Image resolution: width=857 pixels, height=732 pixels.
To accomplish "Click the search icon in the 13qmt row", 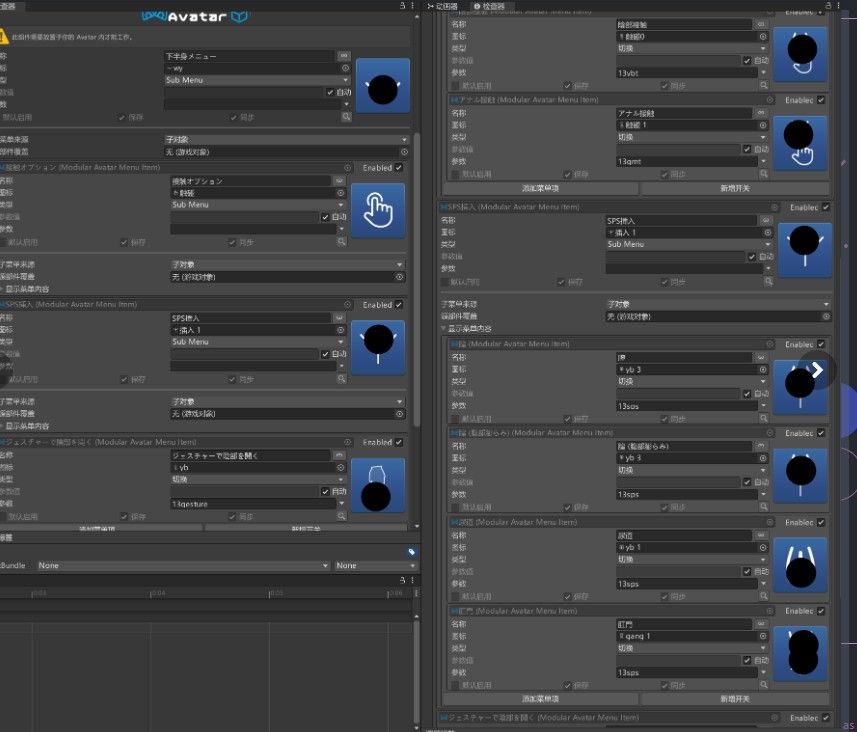I will (764, 174).
